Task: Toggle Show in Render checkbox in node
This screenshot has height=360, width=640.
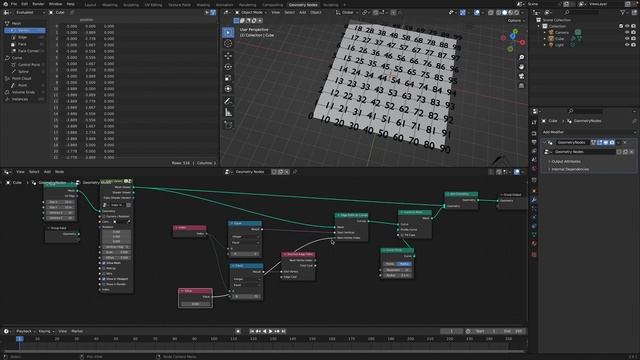Action: 104,284
